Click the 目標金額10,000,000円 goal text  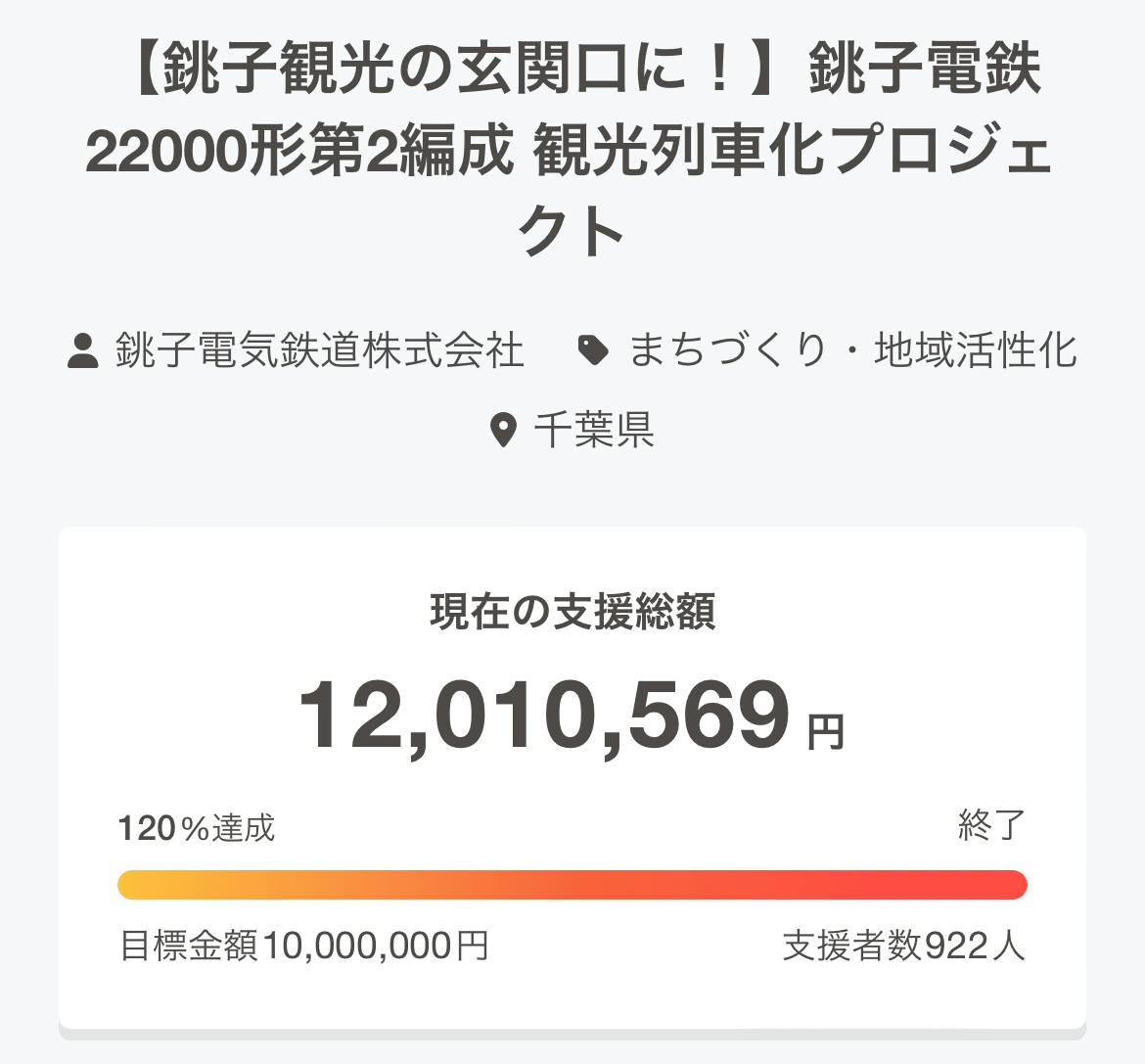[x=303, y=946]
